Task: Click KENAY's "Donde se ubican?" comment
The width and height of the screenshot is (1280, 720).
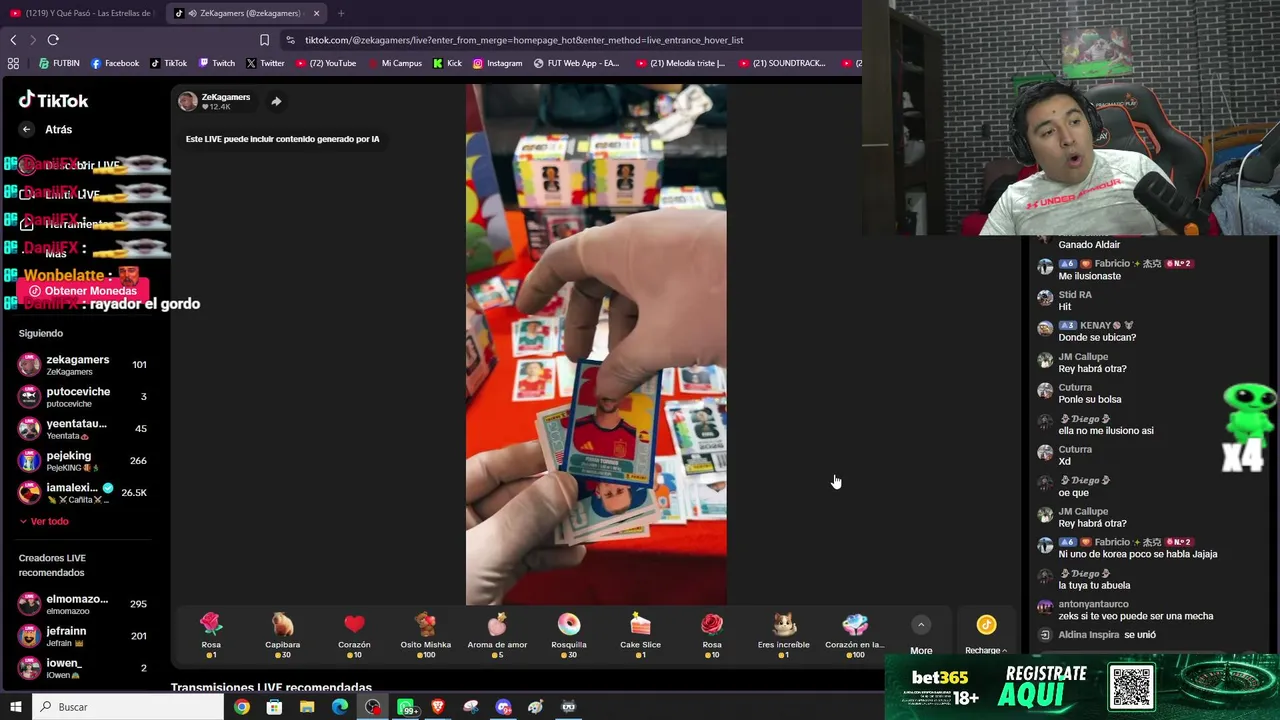Action: tap(1097, 338)
